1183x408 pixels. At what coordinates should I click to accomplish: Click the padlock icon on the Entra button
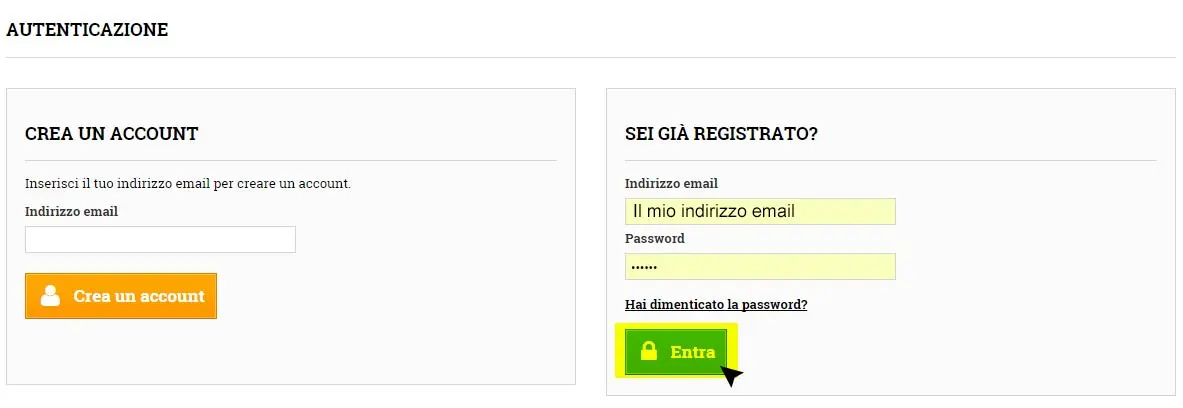click(649, 351)
